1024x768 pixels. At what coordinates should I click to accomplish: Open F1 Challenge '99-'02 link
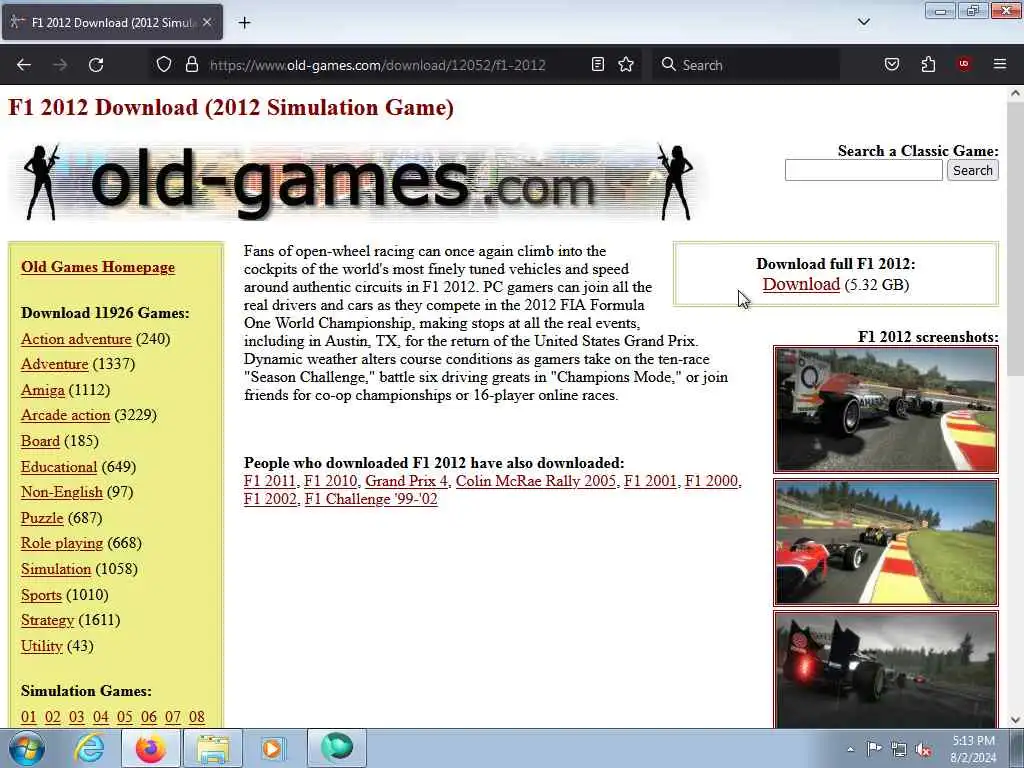click(x=371, y=500)
